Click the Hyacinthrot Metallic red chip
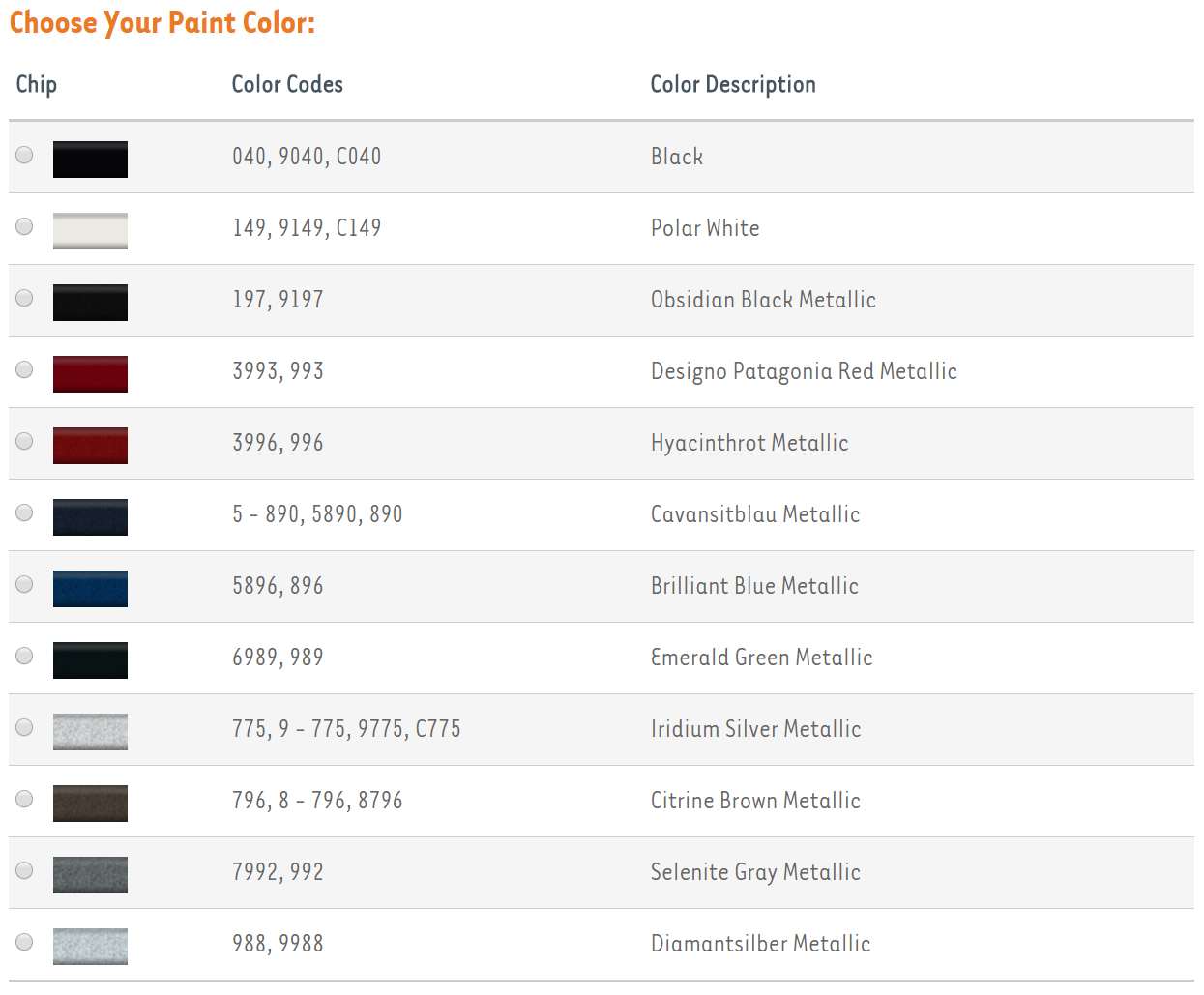Screen dimensions: 1204x995 [x=90, y=446]
